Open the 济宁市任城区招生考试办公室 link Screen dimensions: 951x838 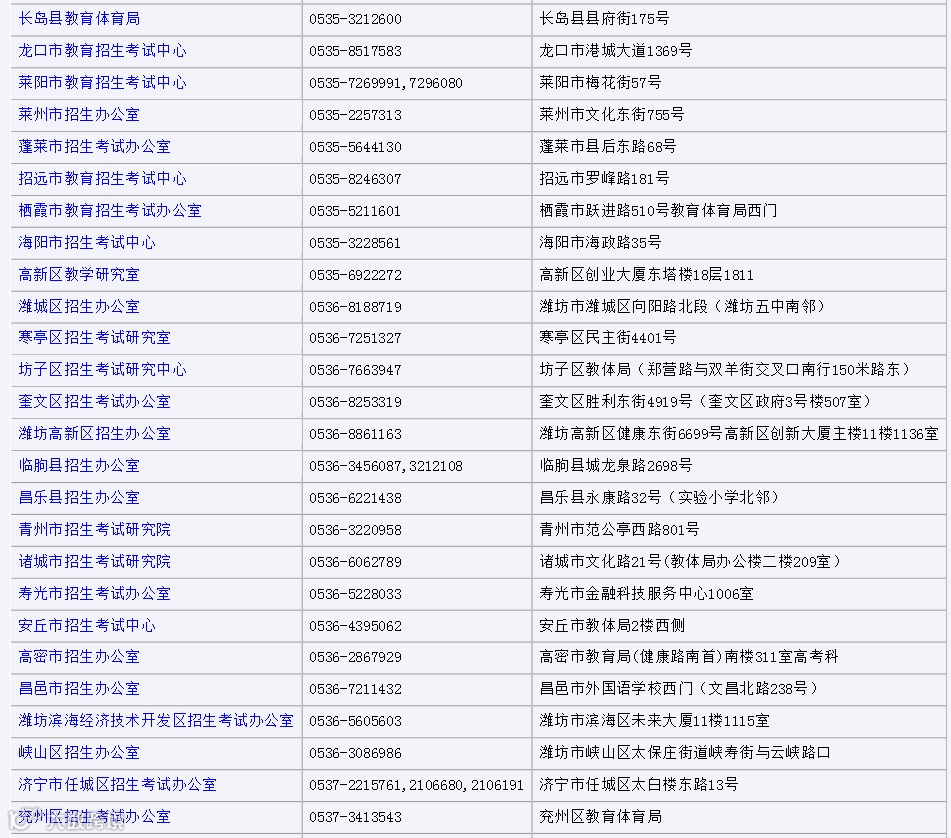[x=118, y=785]
